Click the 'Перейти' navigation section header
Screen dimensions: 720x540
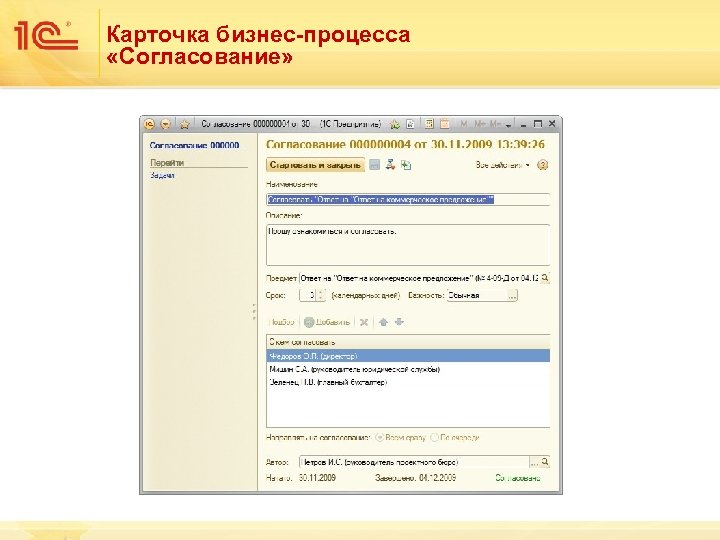coord(167,163)
